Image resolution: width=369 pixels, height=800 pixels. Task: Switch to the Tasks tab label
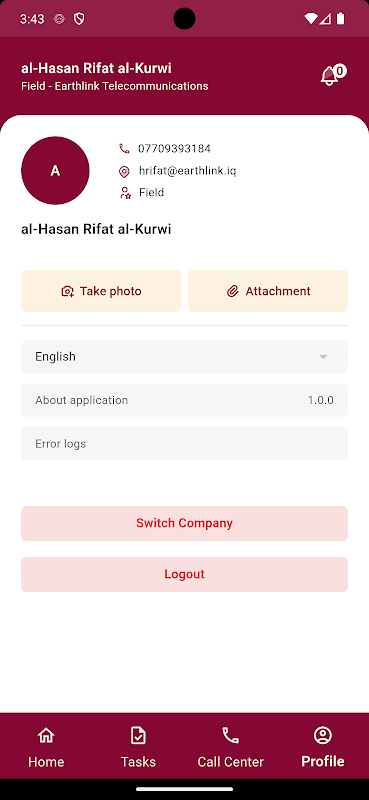click(138, 762)
